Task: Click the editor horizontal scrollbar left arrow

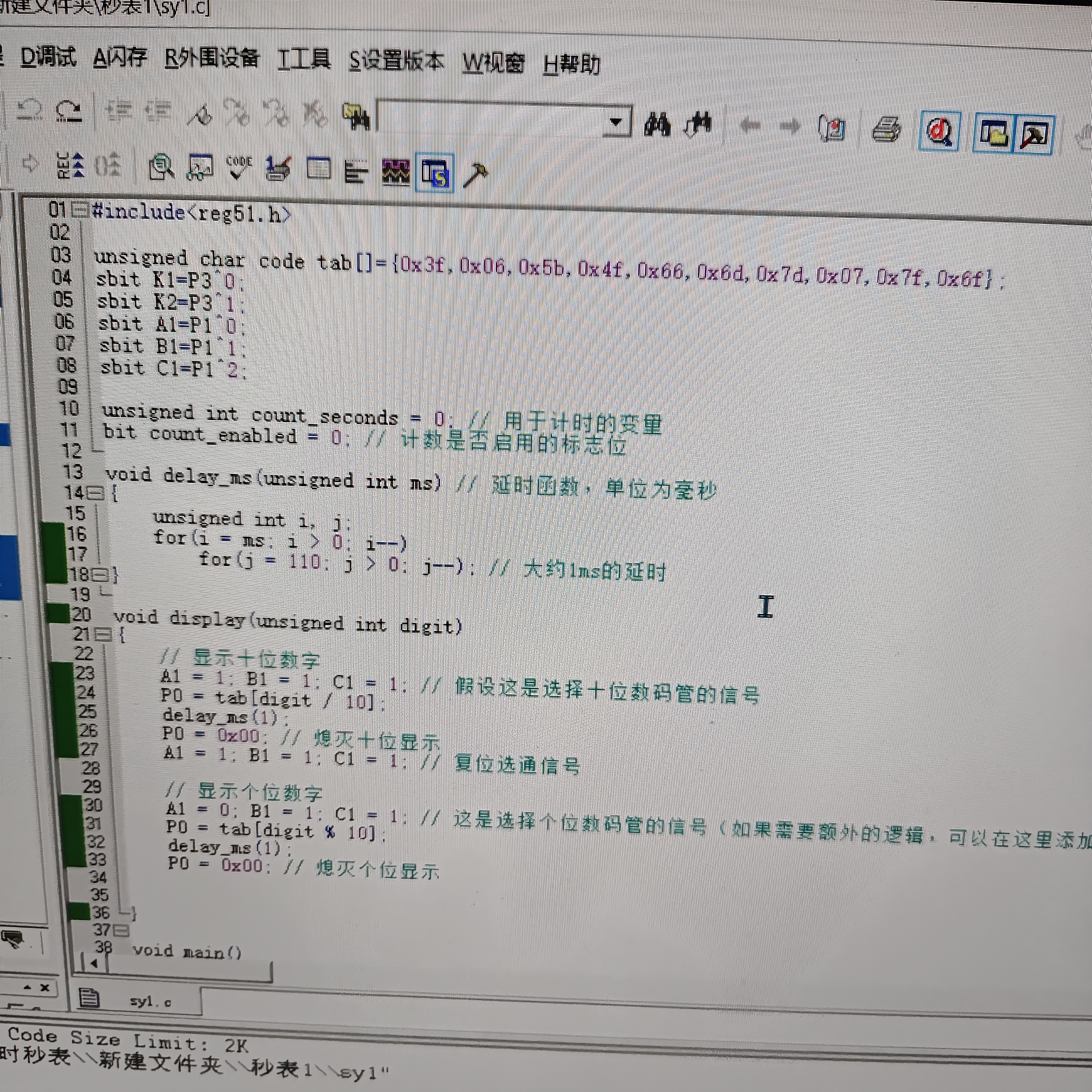Action: (94, 963)
